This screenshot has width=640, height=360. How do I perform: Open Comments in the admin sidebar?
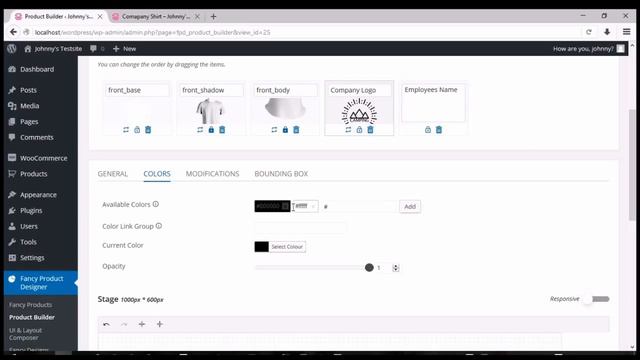36,137
